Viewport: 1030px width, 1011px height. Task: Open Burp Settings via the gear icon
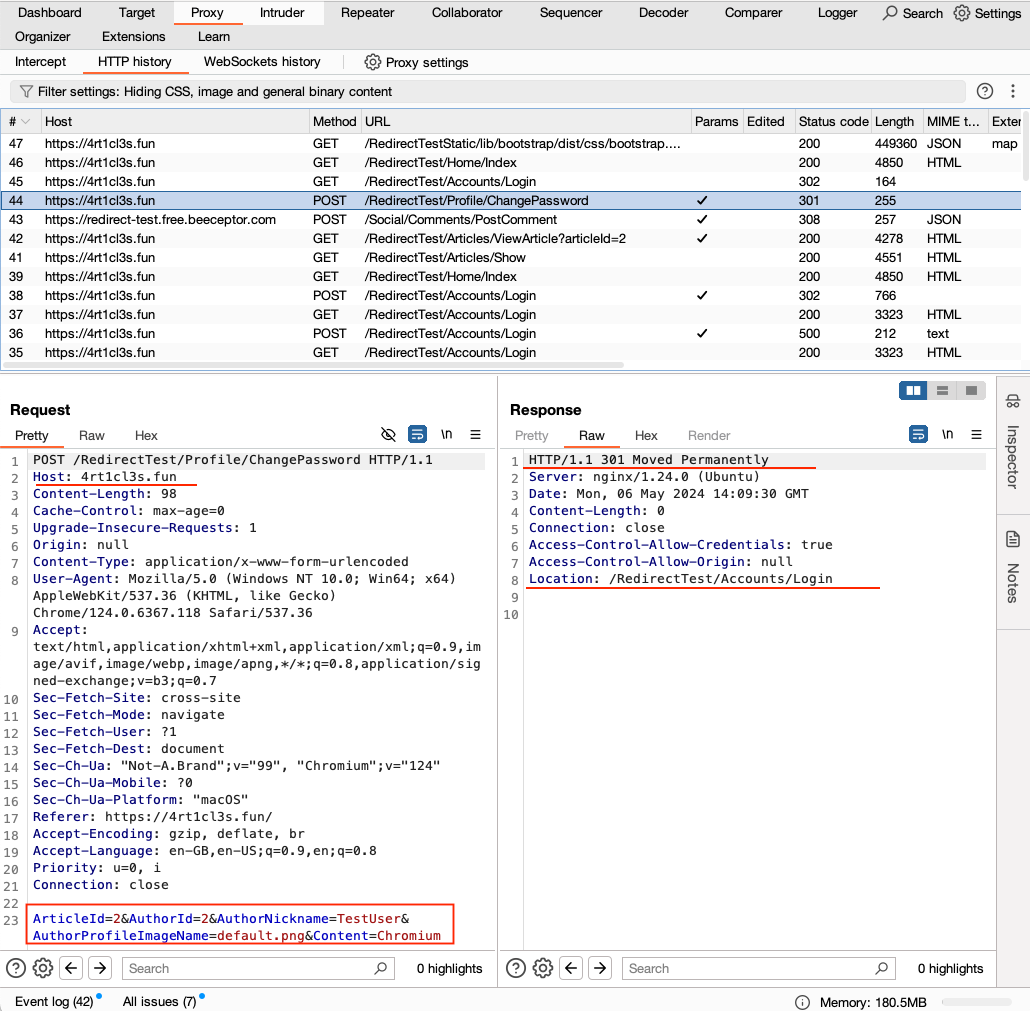[x=960, y=13]
